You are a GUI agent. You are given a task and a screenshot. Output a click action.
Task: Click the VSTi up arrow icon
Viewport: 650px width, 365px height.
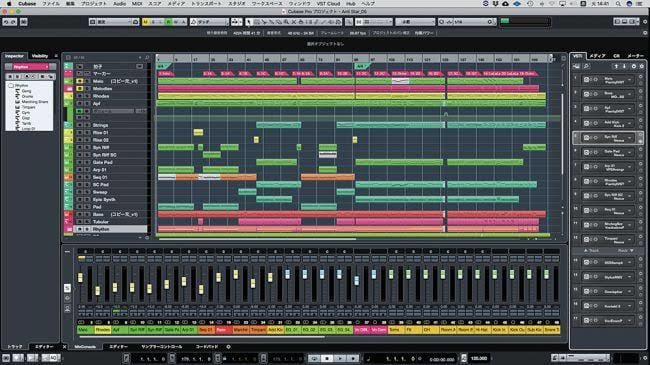[616, 66]
